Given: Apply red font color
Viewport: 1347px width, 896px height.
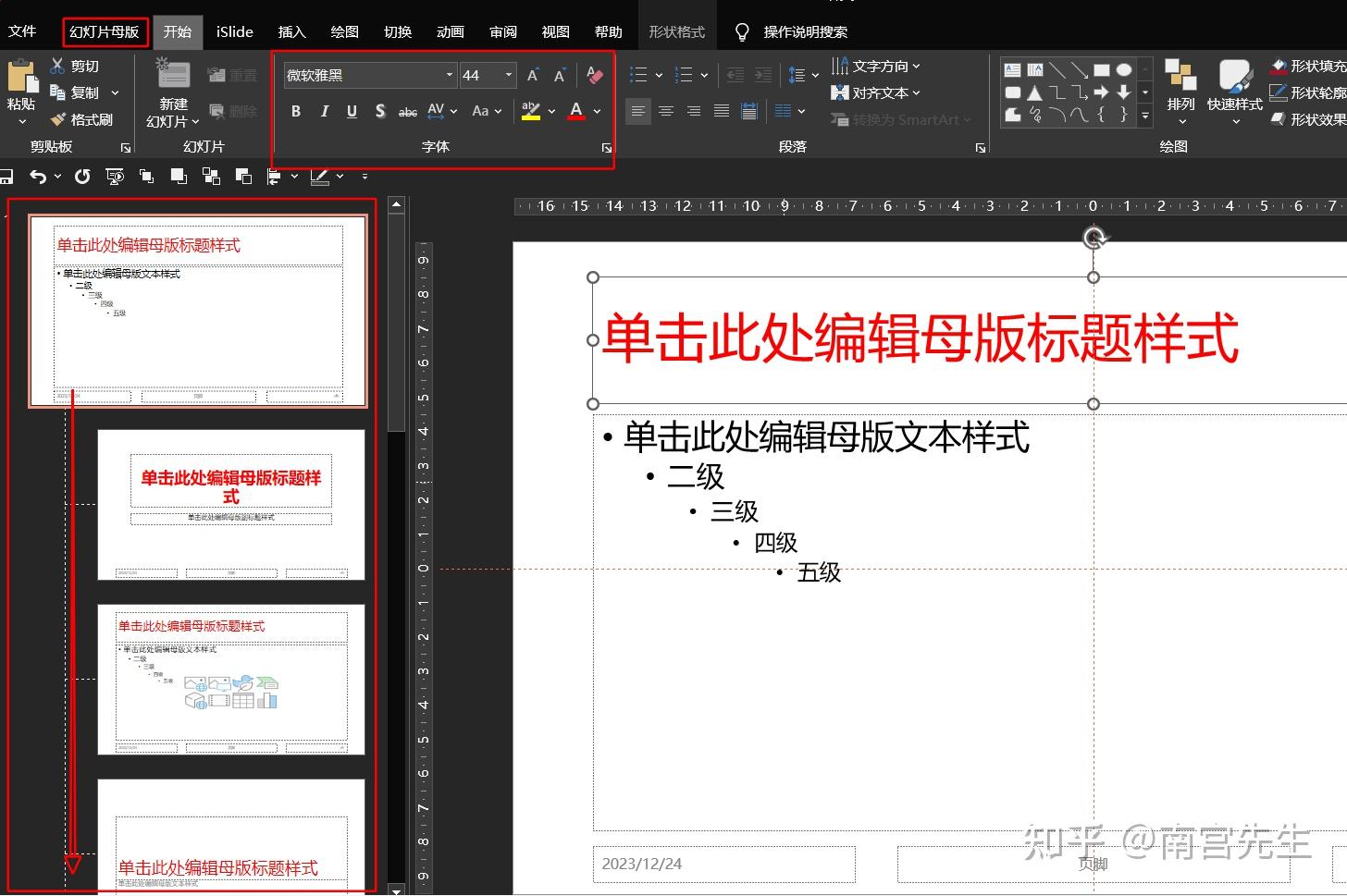Looking at the screenshot, I should [576, 111].
